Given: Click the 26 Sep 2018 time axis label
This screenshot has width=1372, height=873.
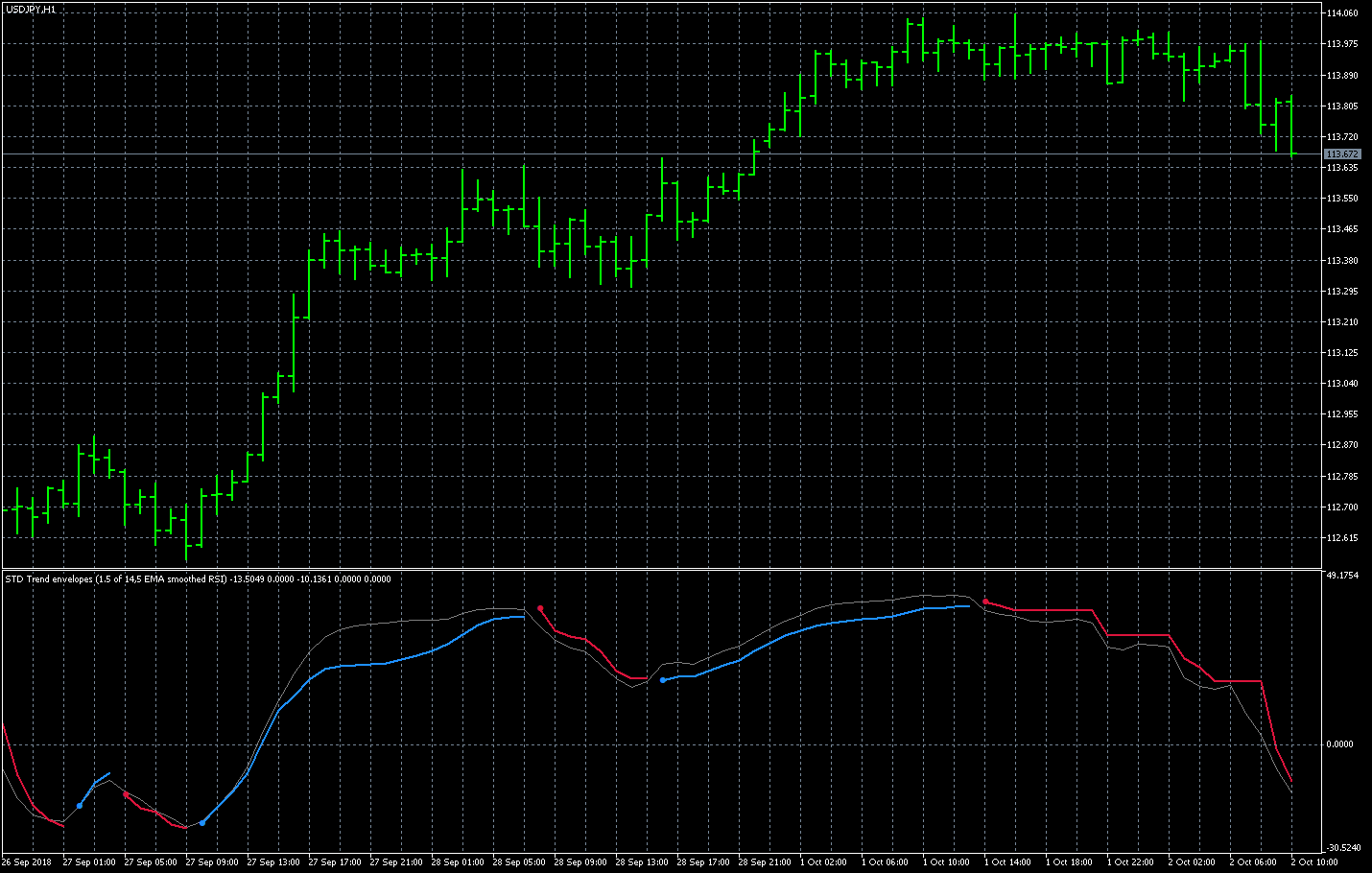Looking at the screenshot, I should tap(27, 861).
